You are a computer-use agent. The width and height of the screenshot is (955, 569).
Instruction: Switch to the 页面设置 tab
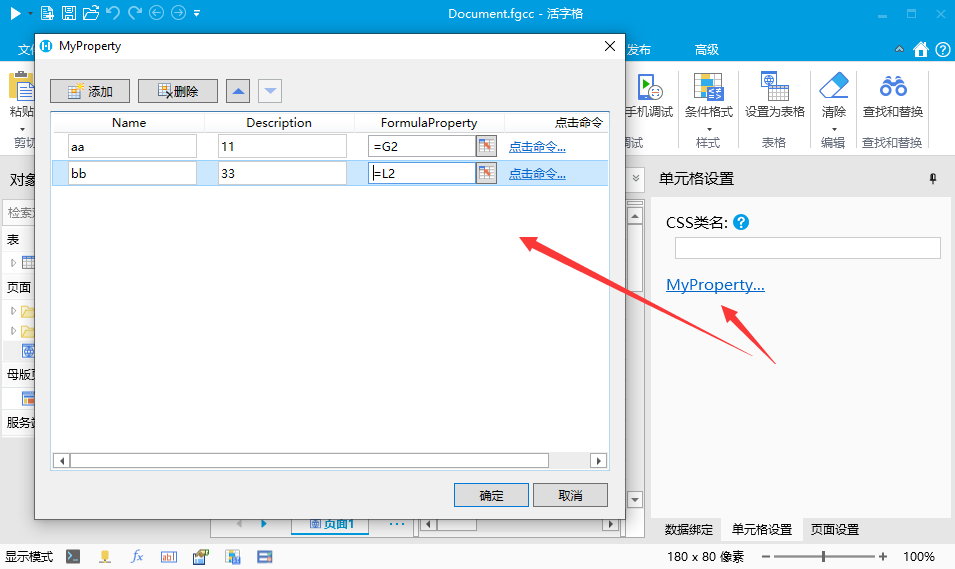(834, 529)
